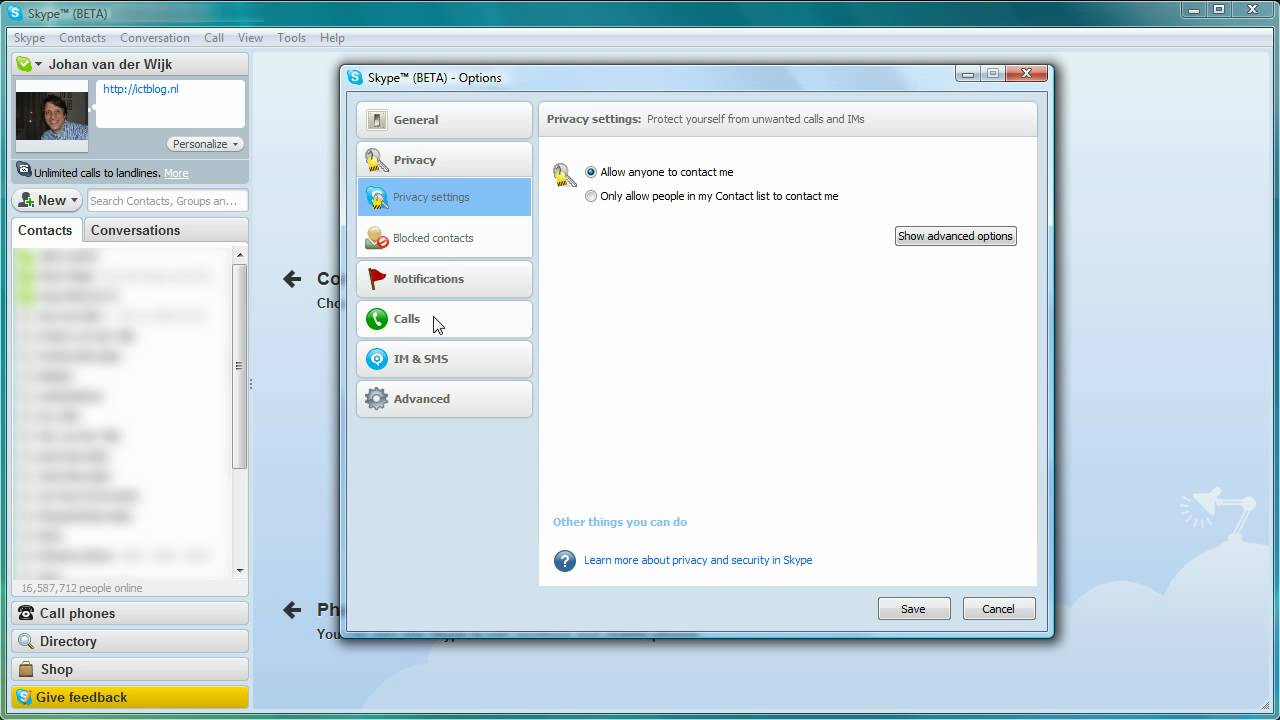Click the Search Contacts field
The height and width of the screenshot is (720, 1280).
pos(166,201)
